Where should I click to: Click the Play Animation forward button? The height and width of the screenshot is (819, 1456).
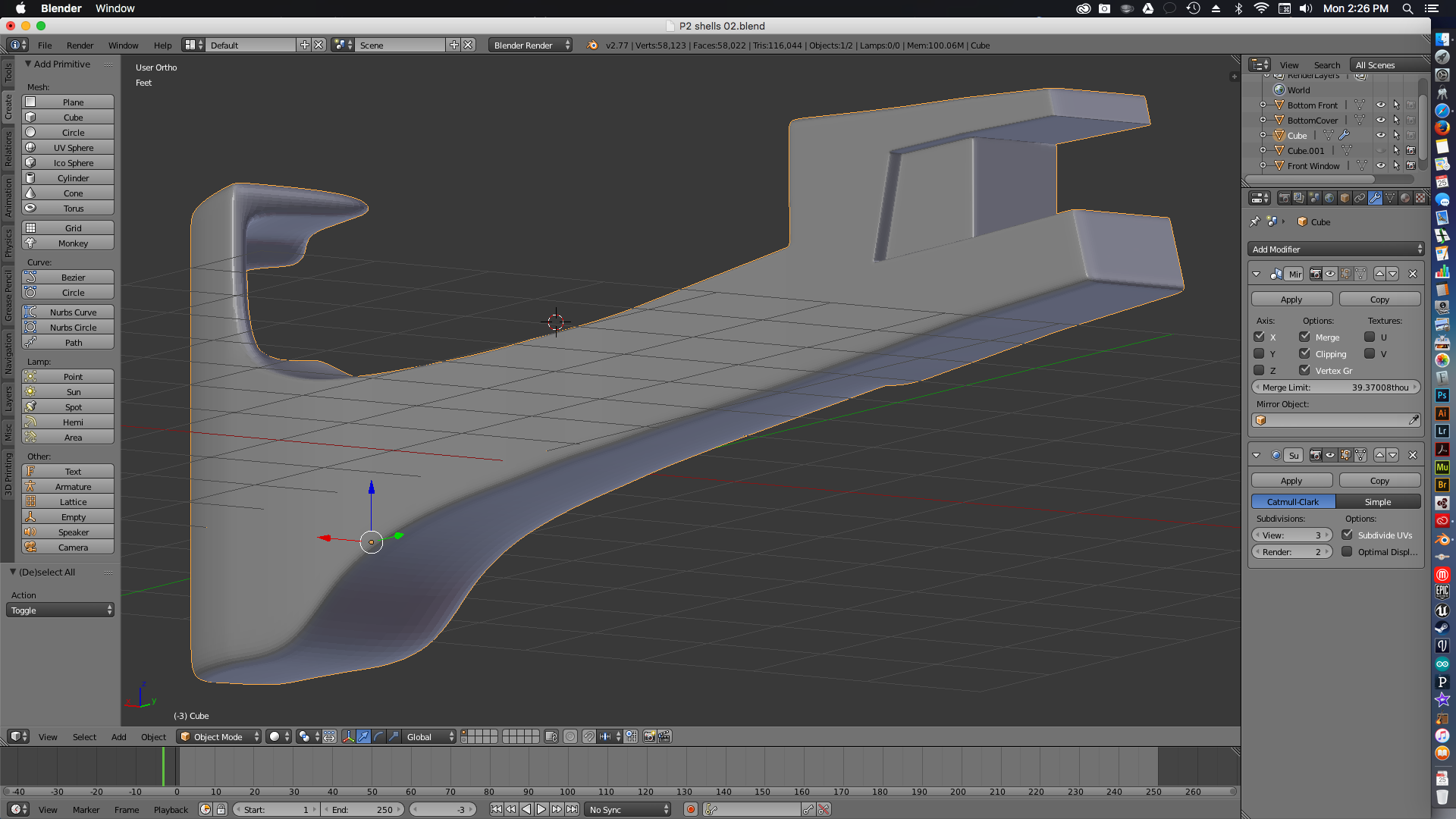[x=541, y=809]
